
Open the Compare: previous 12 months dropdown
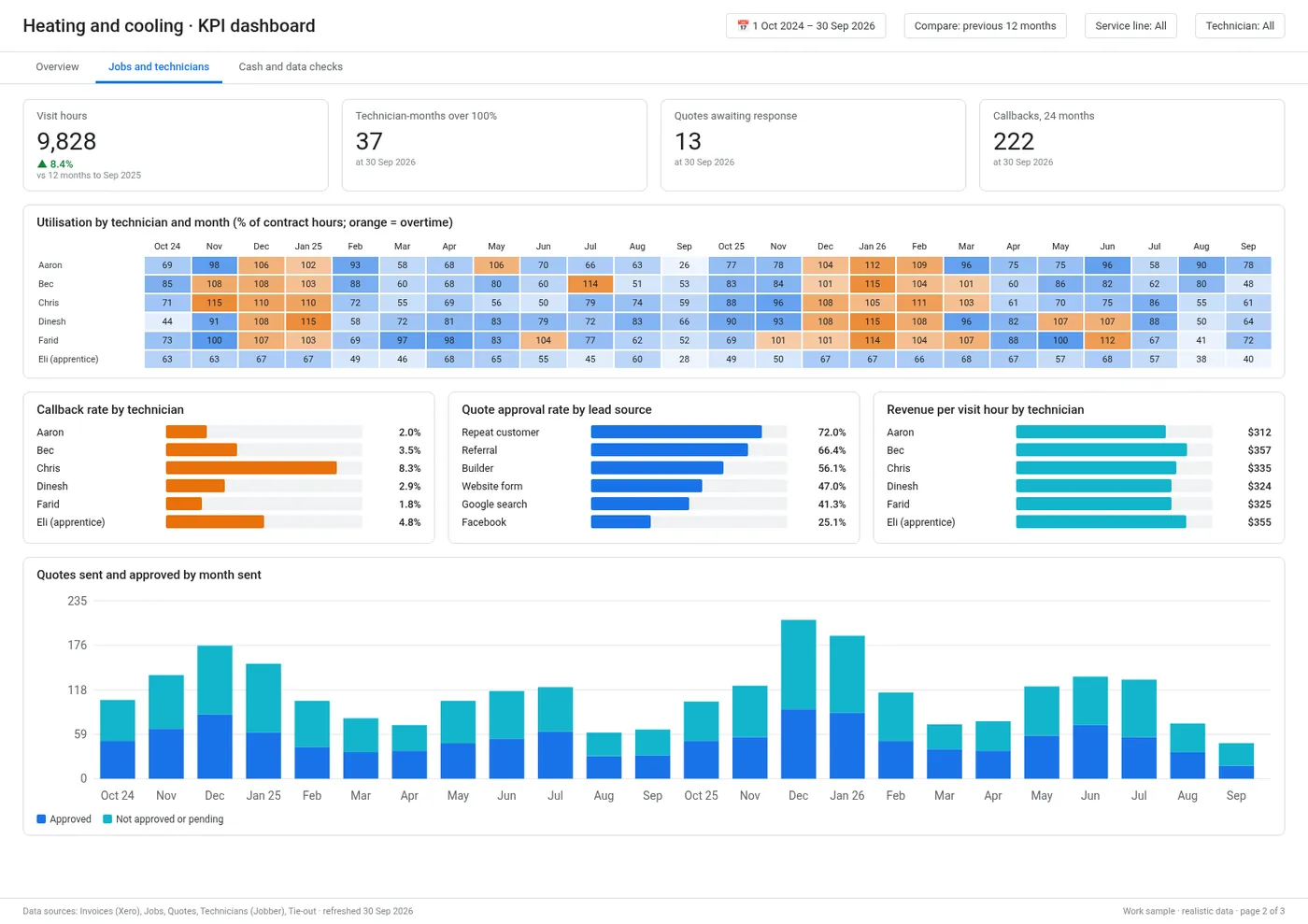pyautogui.click(x=985, y=26)
